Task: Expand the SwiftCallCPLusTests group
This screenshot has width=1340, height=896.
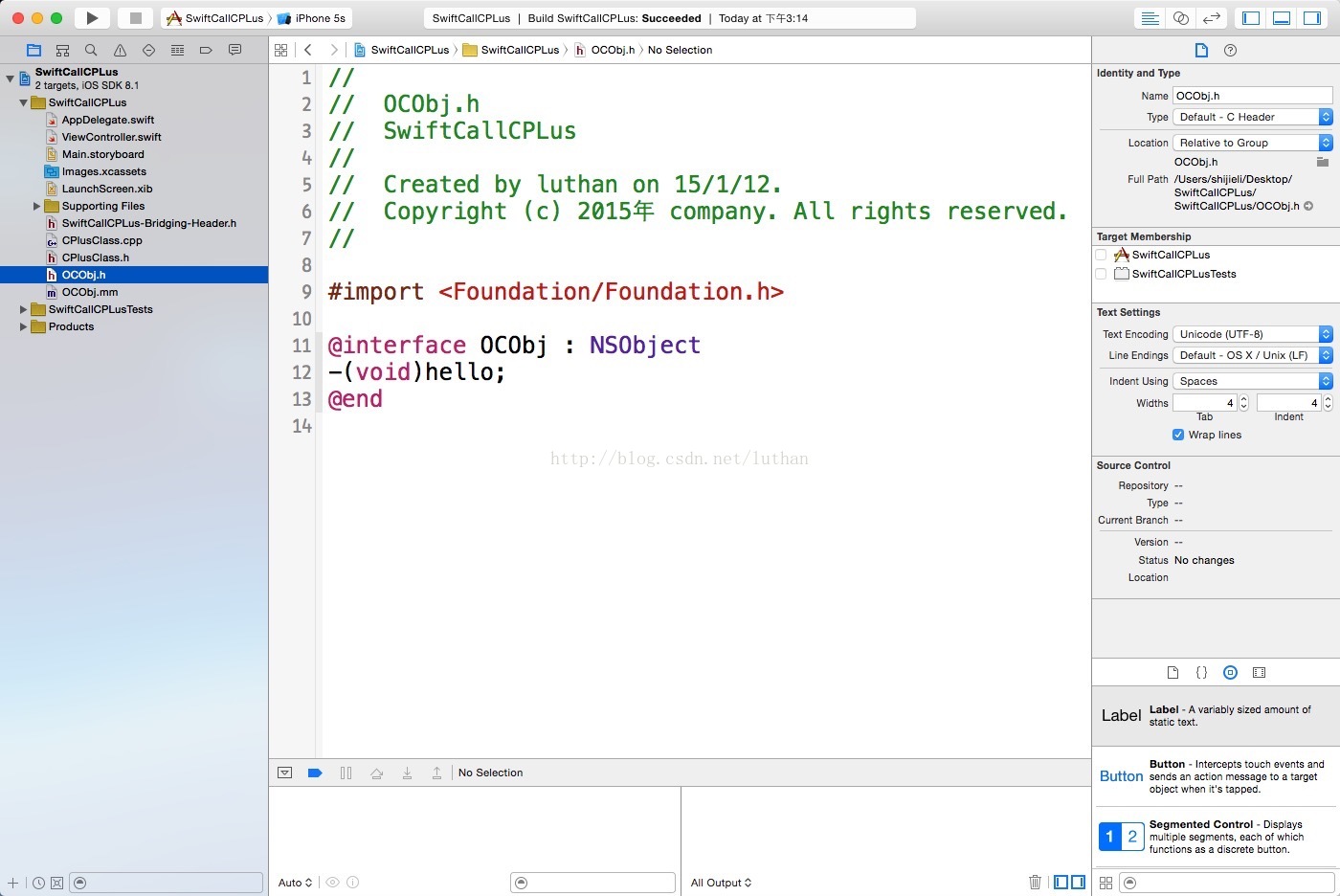Action: tap(23, 309)
